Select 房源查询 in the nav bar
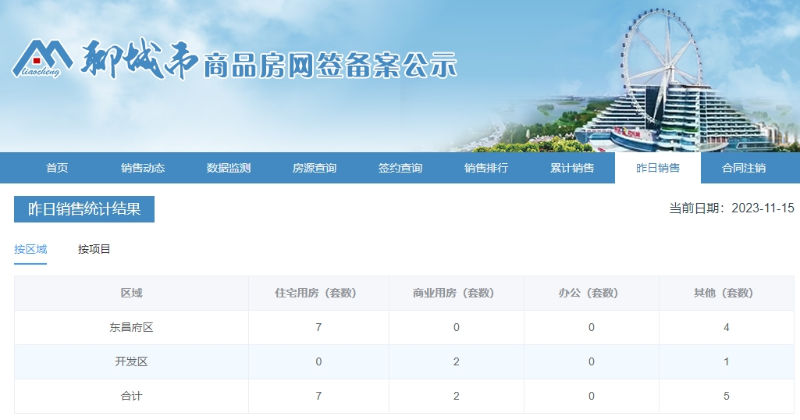Screen dimensions: 800x420 pyautogui.click(x=314, y=168)
